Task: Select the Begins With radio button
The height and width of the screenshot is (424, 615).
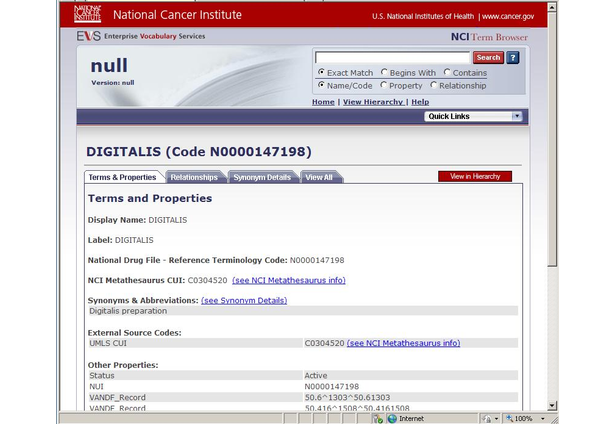Action: coord(384,72)
